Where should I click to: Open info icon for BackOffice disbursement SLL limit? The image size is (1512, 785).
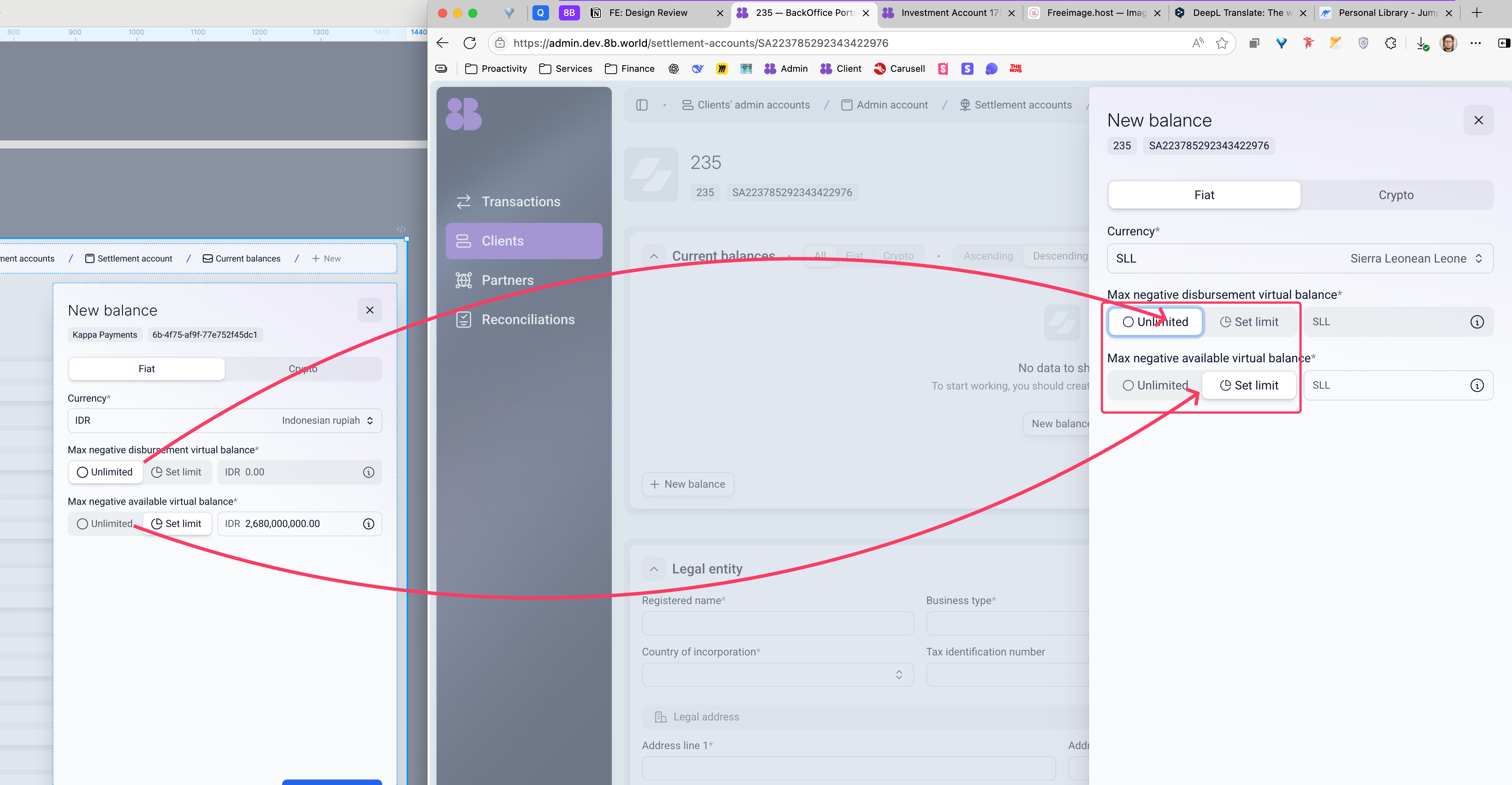pos(1477,322)
